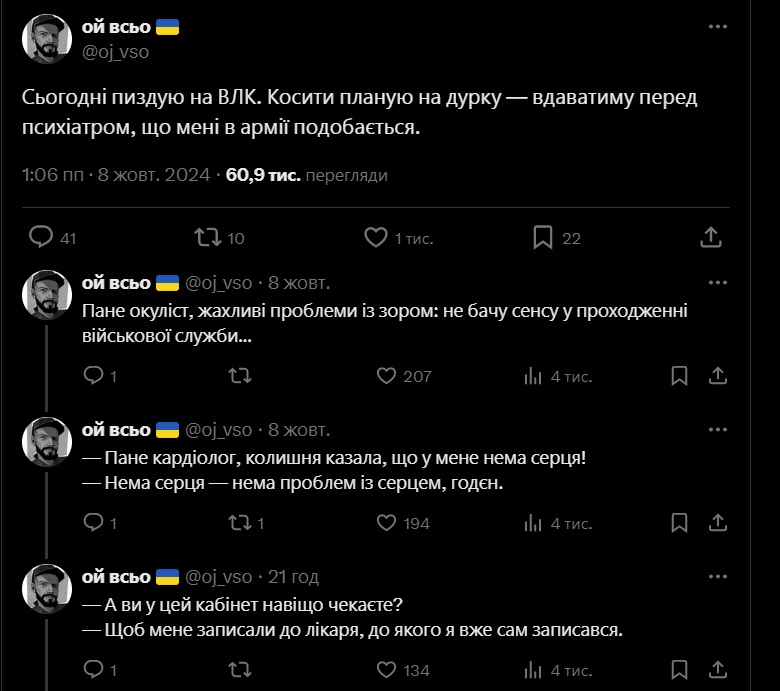The image size is (780, 691).
Task: Open the main post timestamp 8 жовт. 2024
Action: pyautogui.click(x=154, y=175)
